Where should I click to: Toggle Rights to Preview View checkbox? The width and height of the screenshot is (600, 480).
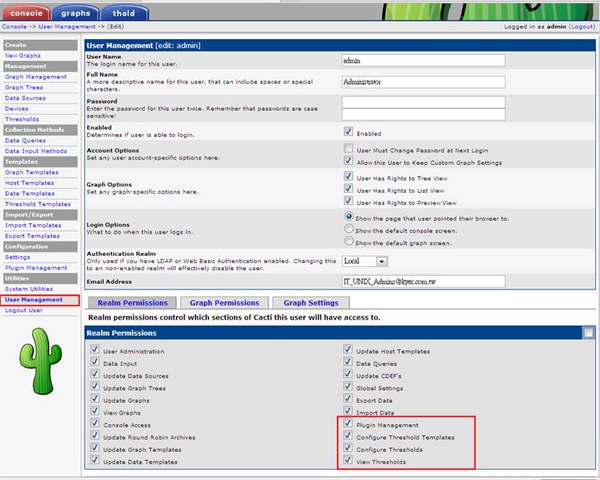[x=348, y=201]
